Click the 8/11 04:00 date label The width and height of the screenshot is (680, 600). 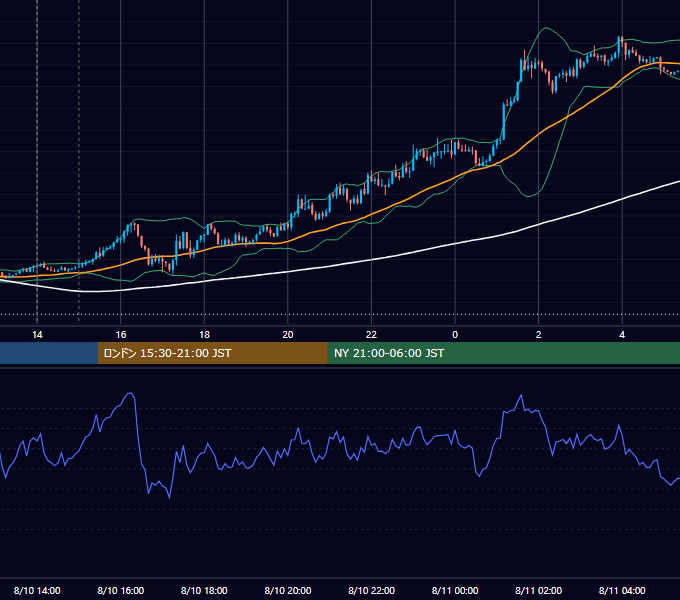click(622, 590)
